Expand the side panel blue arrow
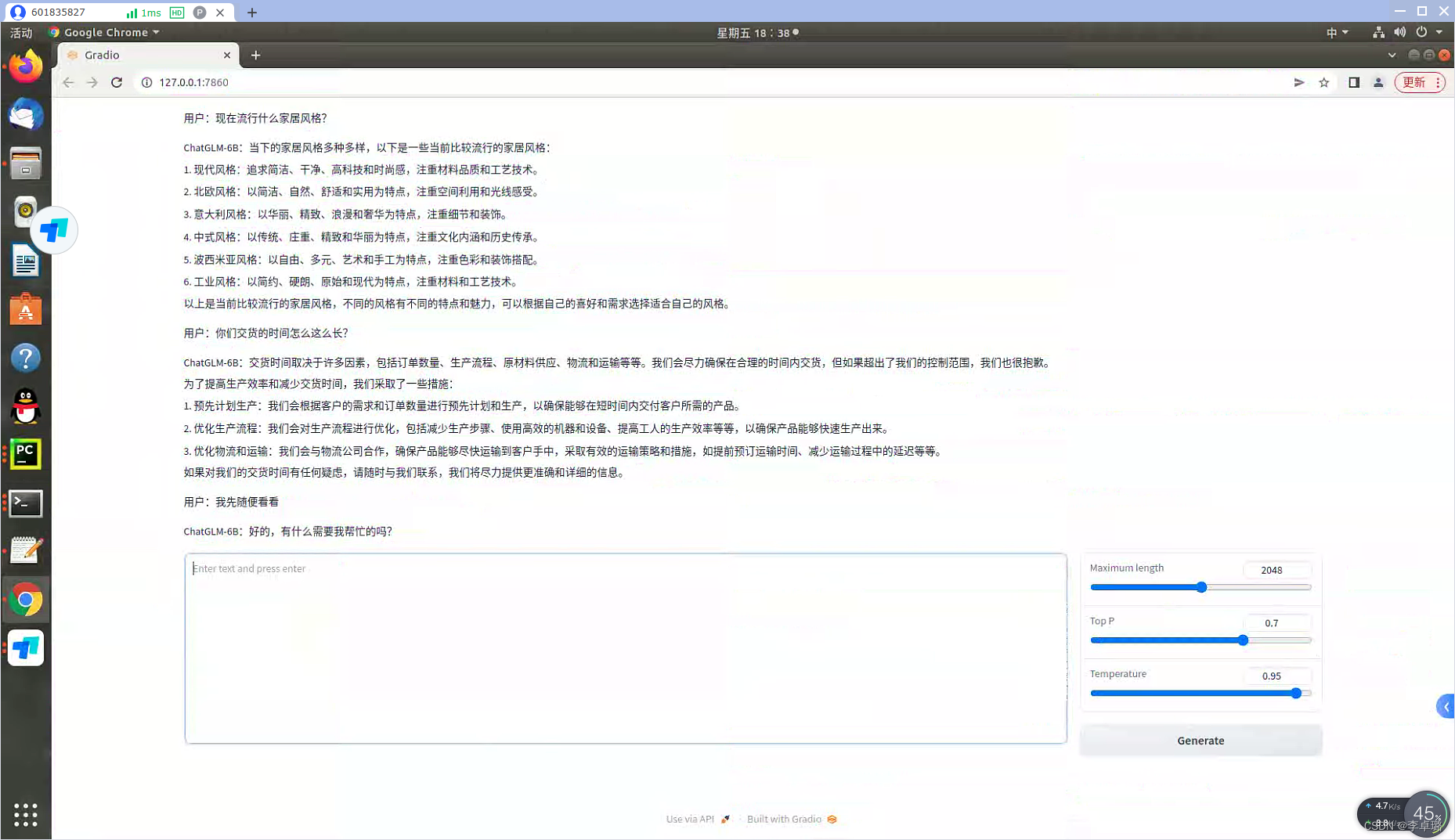This screenshot has height=840, width=1455. point(1446,706)
